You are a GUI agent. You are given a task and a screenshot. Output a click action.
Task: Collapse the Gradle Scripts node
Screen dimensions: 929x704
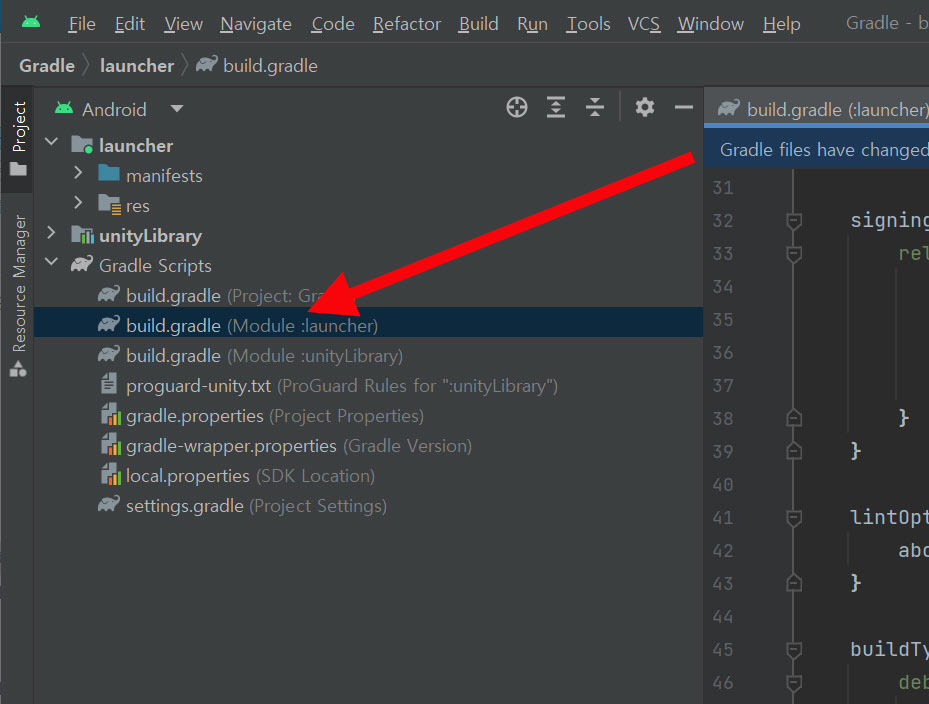52,262
